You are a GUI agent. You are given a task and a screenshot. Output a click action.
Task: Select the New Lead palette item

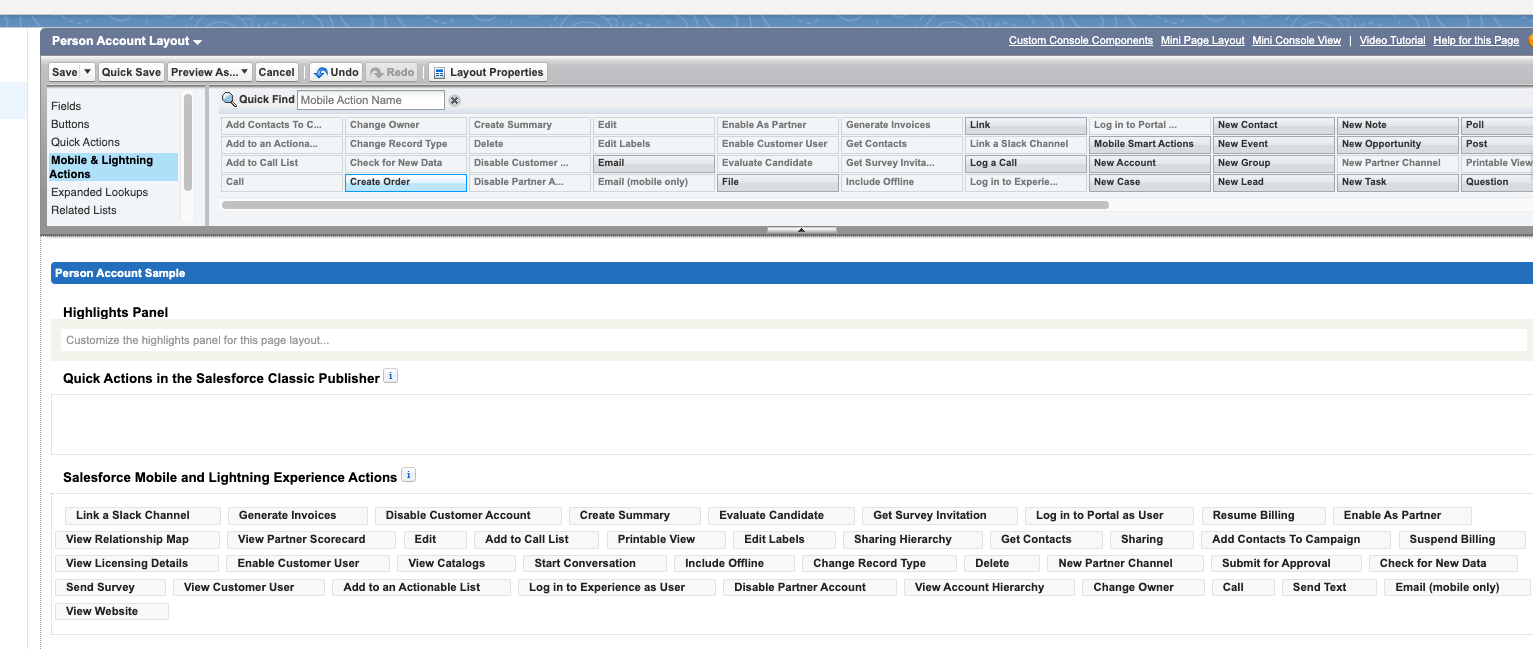(x=1274, y=182)
